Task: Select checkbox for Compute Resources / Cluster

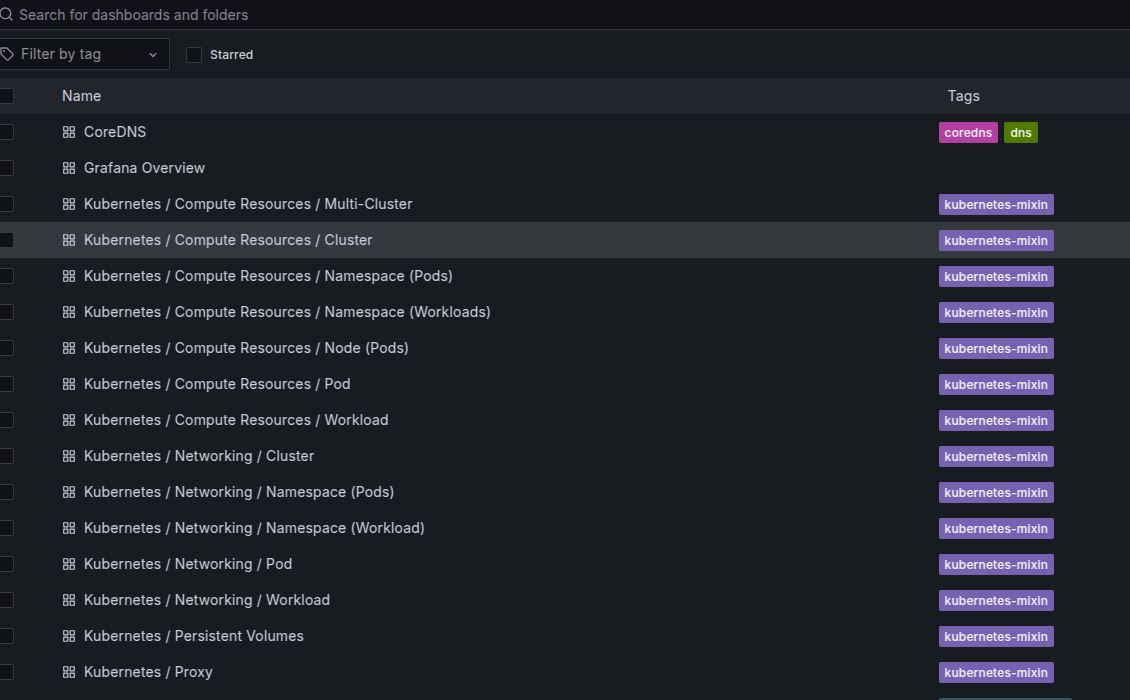Action: tap(6, 240)
